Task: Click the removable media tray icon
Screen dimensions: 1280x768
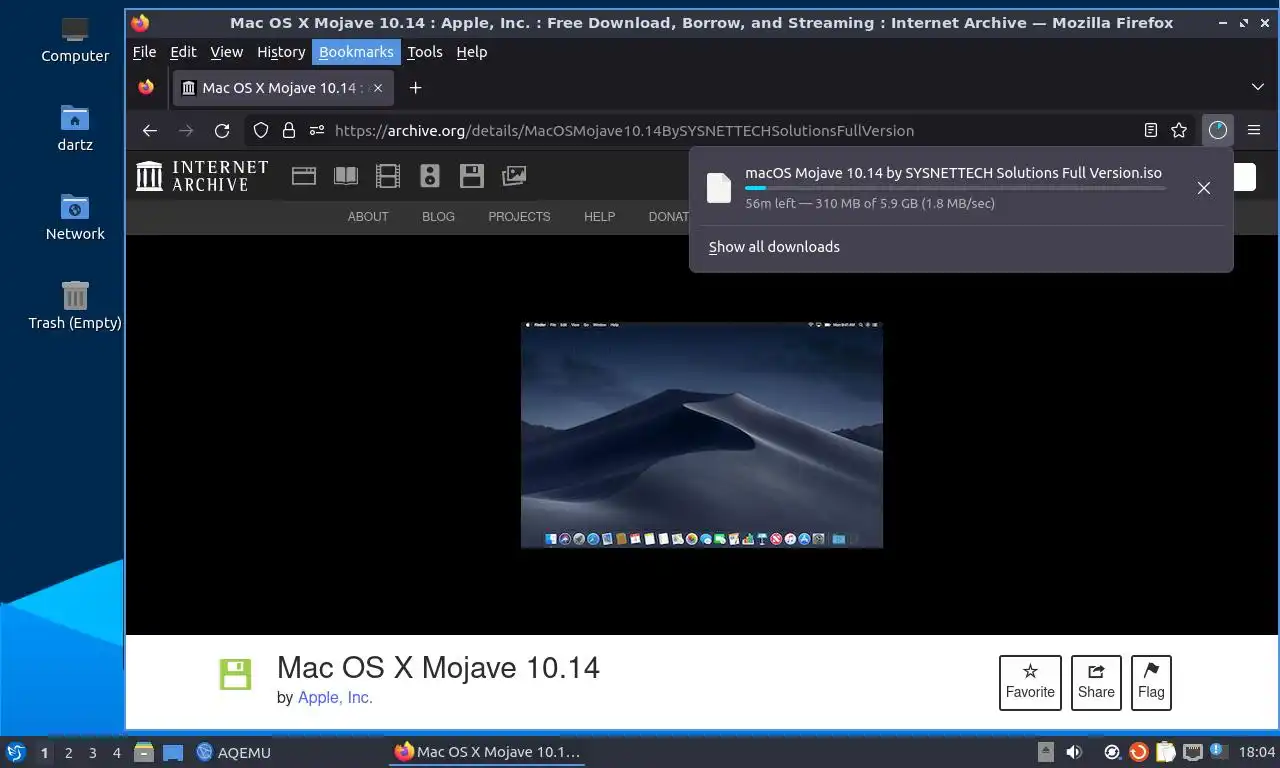Action: pos(1046,752)
